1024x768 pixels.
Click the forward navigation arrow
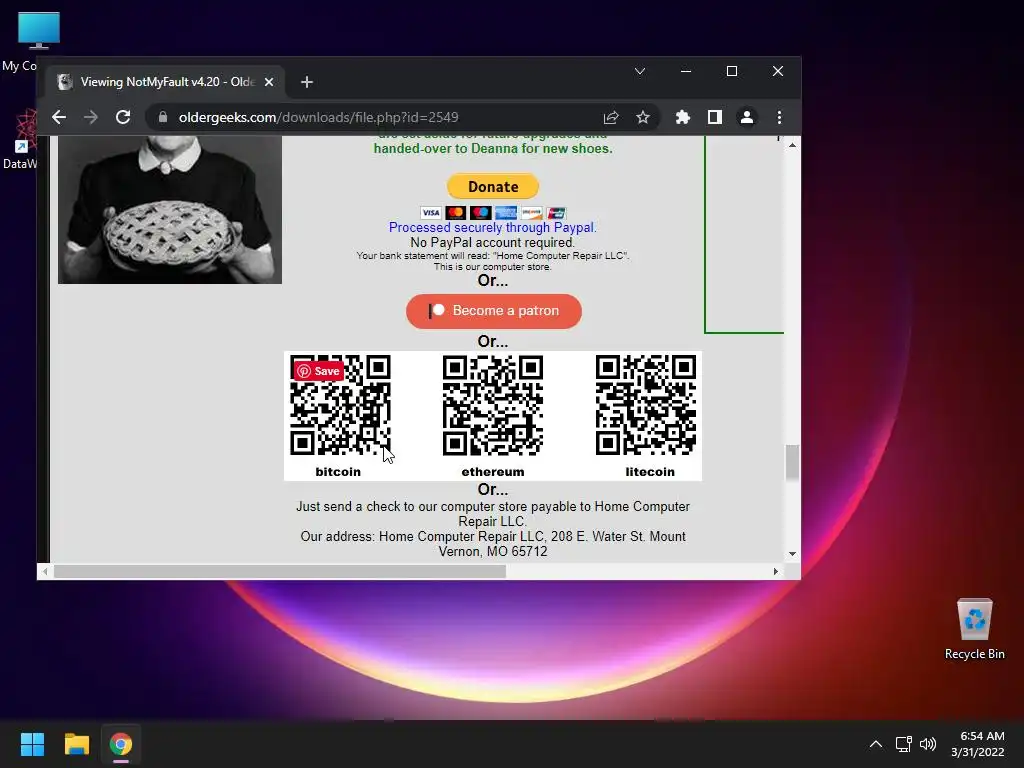coord(91,118)
